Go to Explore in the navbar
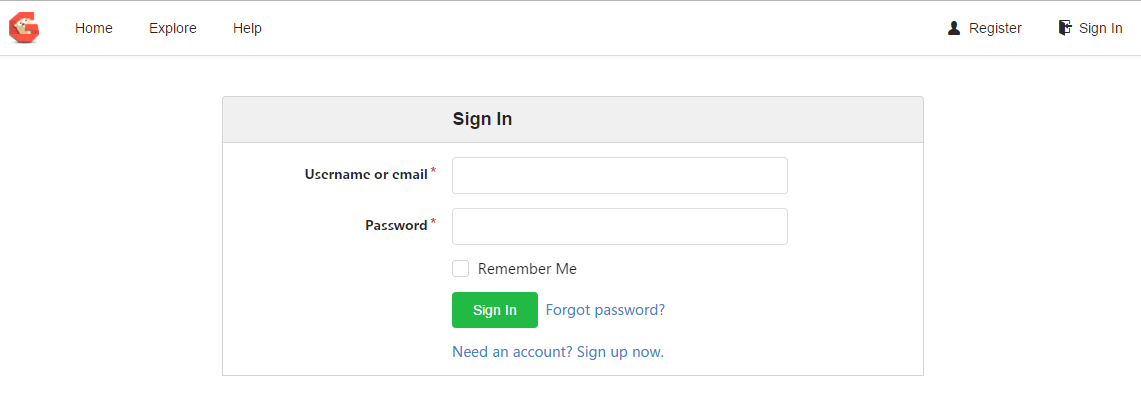 tap(172, 28)
